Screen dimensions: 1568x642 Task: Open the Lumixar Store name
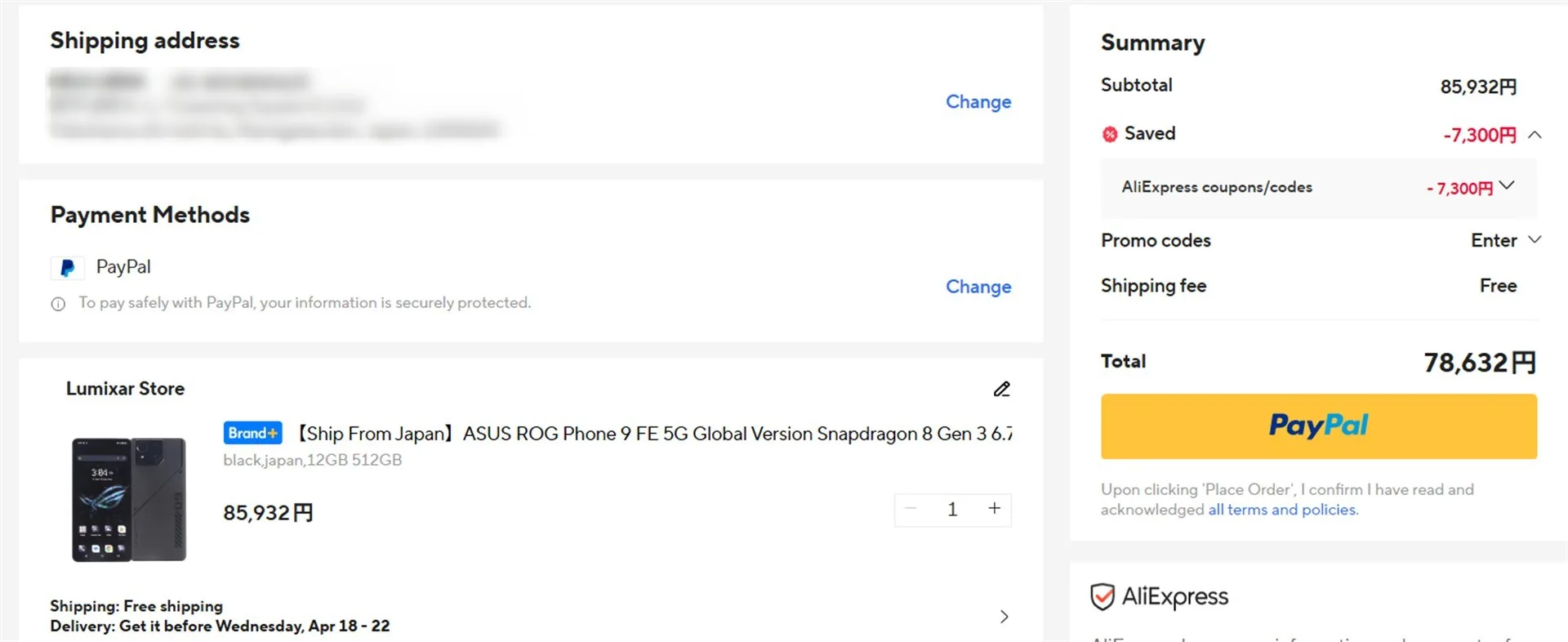pyautogui.click(x=125, y=389)
